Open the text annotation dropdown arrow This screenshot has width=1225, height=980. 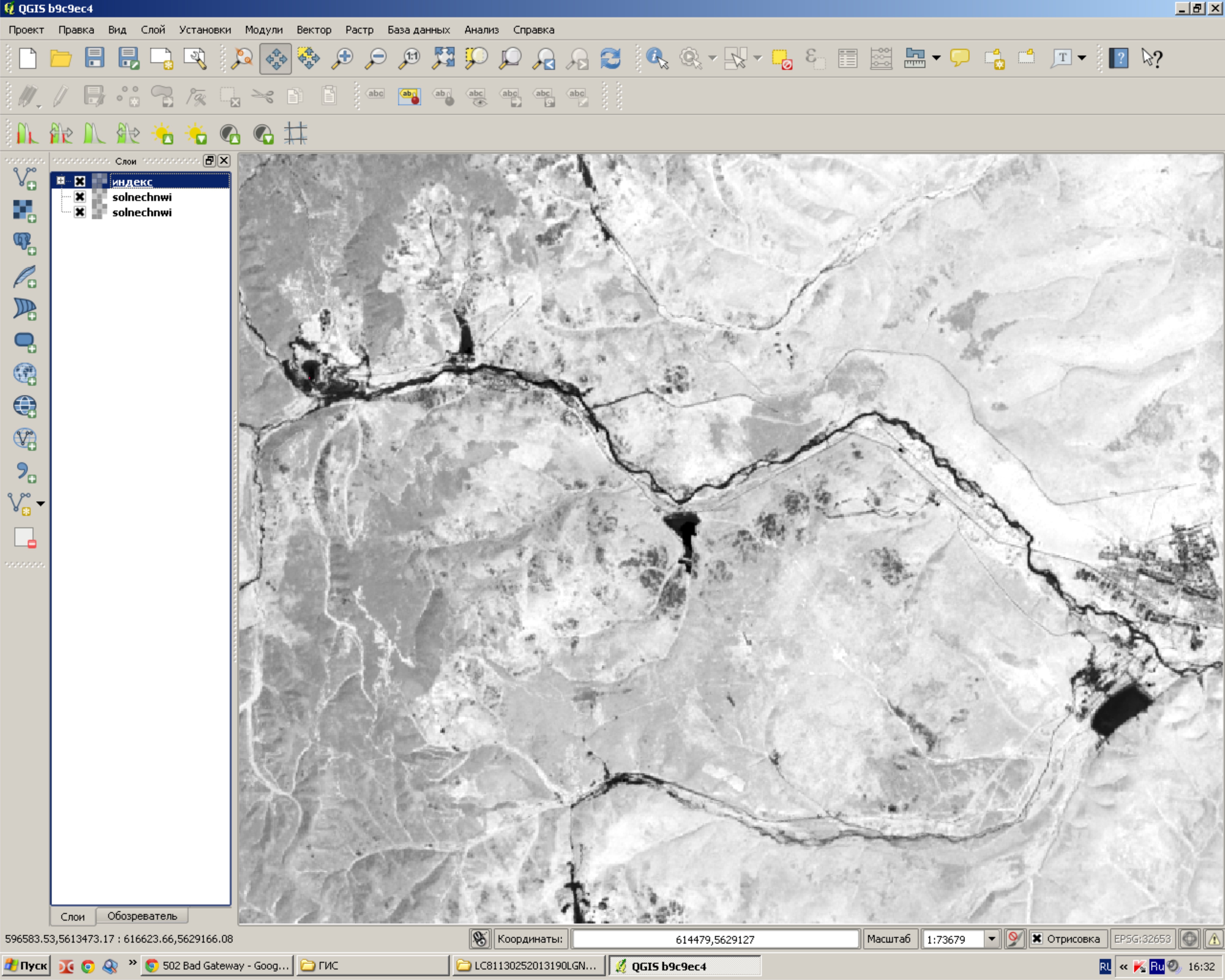click(1082, 58)
